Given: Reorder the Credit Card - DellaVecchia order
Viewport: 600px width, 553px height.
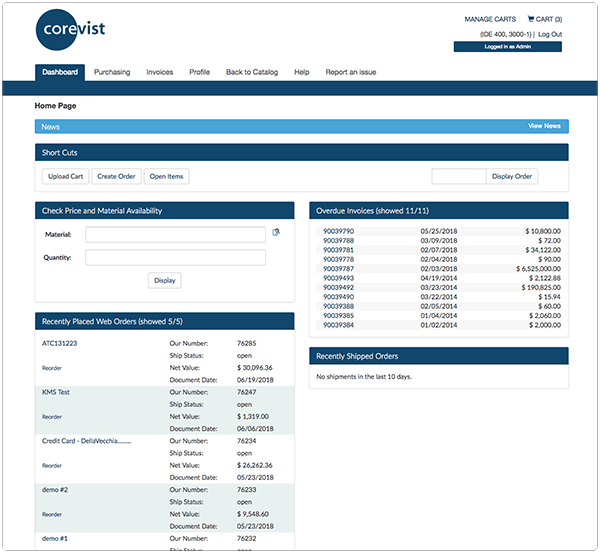Looking at the screenshot, I should pyautogui.click(x=52, y=466).
